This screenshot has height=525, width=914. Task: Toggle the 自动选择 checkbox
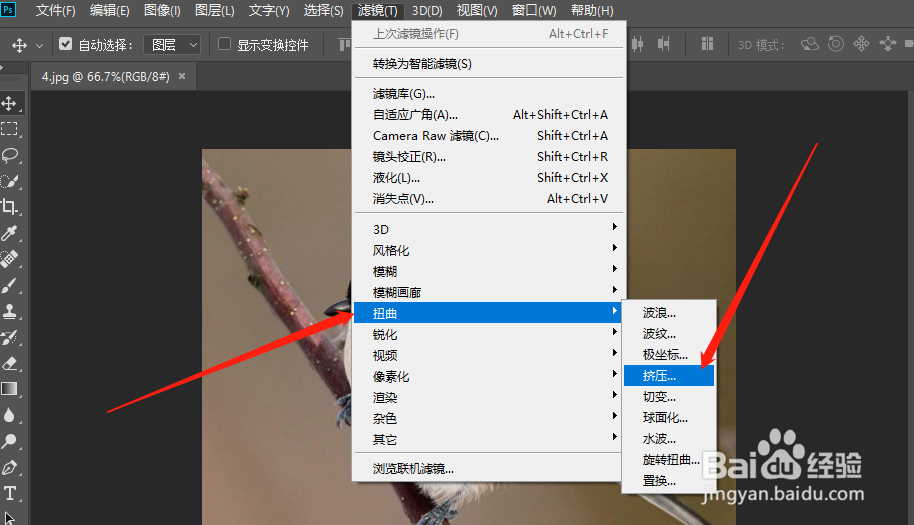[65, 44]
